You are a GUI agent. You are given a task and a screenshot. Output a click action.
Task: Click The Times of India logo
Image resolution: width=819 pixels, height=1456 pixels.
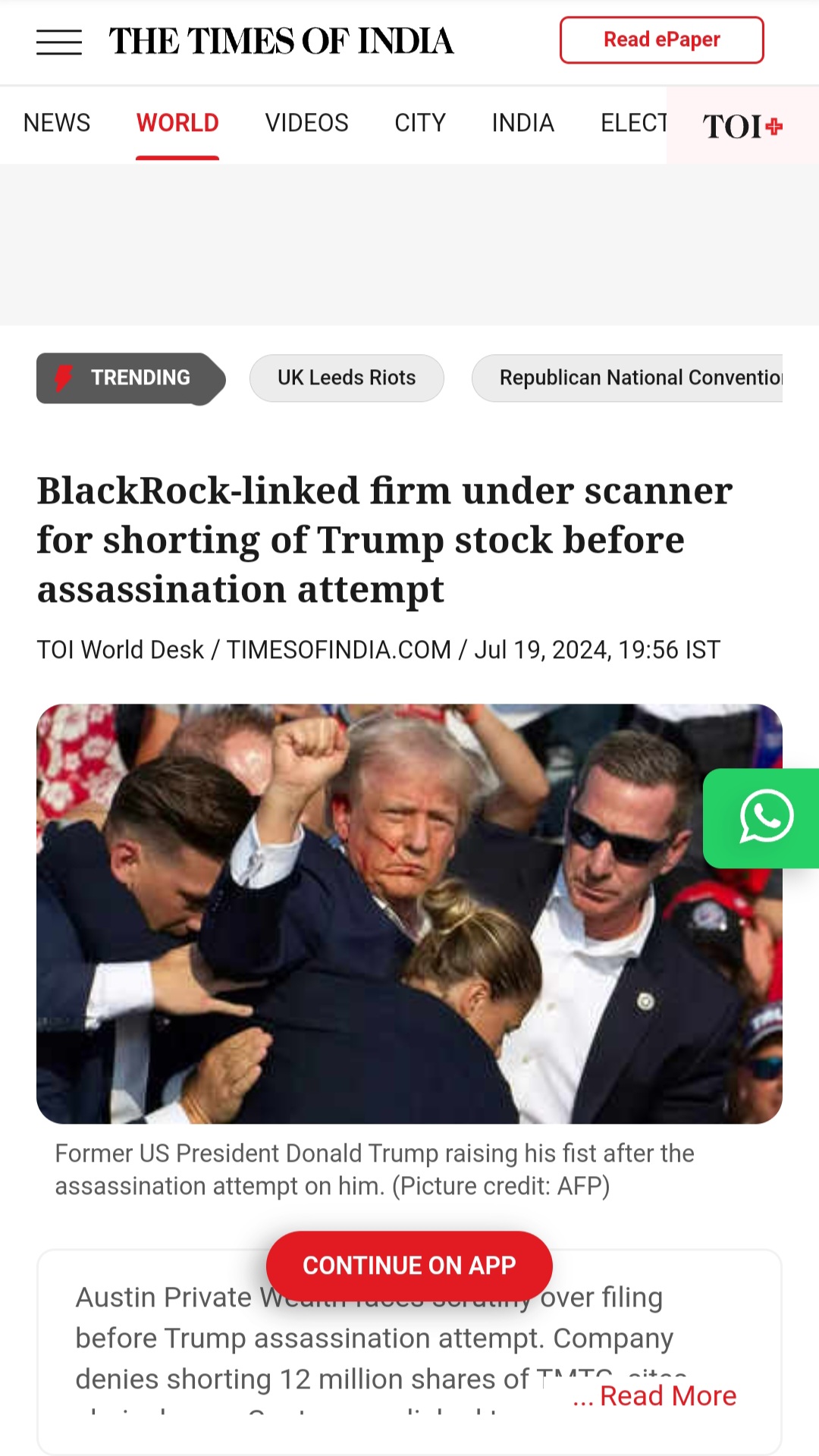click(x=281, y=42)
